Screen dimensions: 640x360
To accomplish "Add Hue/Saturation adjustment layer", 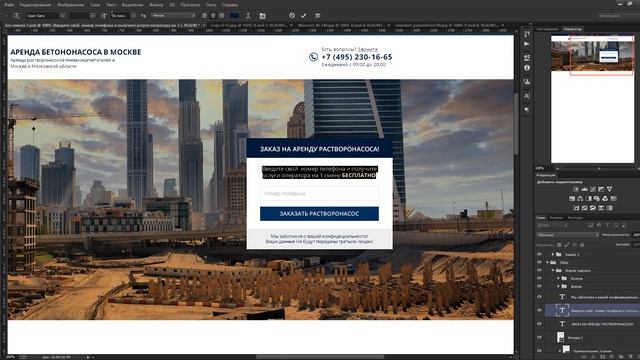I will pyautogui.click(x=572, y=199).
